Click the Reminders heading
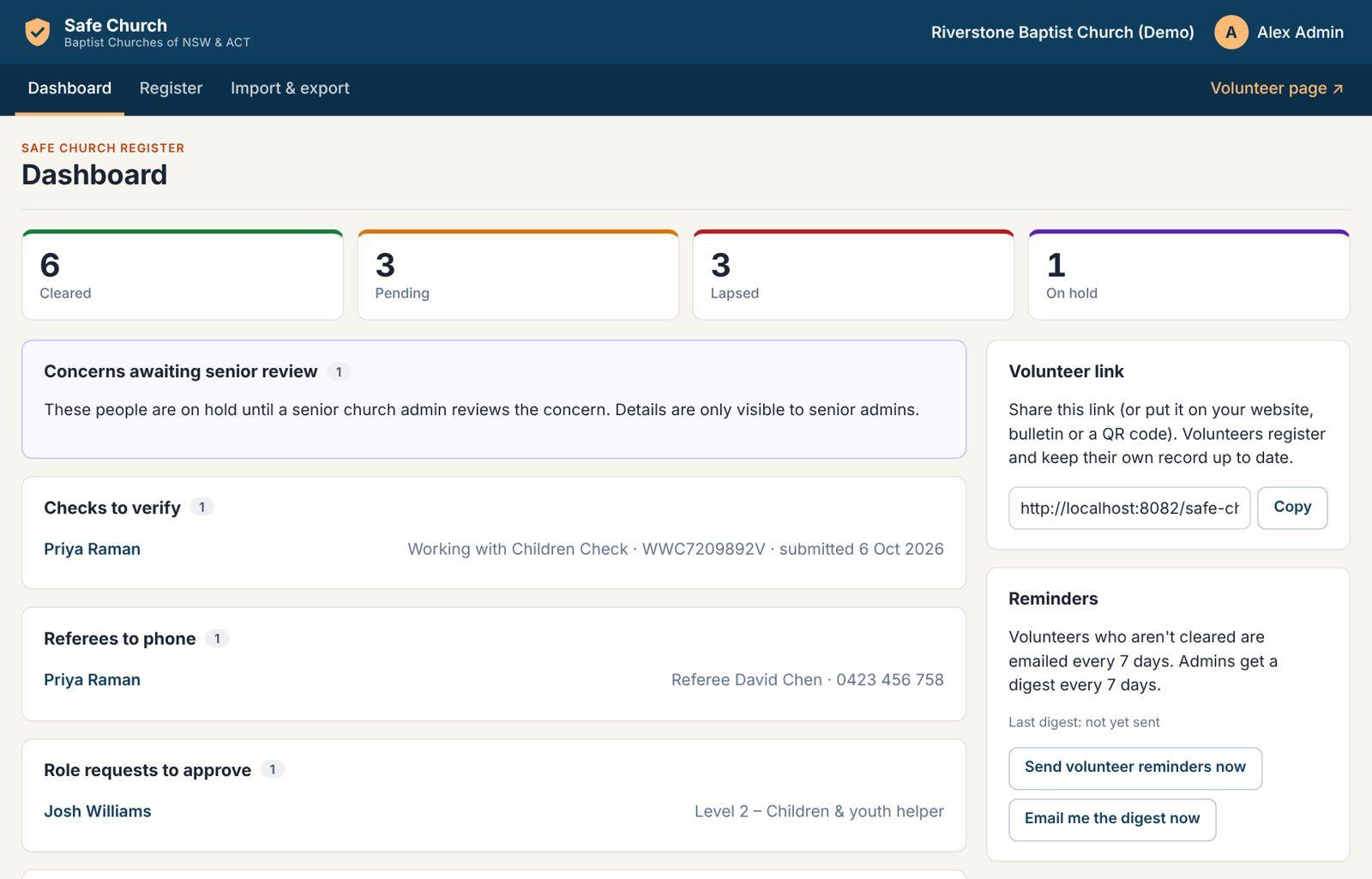This screenshot has height=879, width=1372. 1053,599
